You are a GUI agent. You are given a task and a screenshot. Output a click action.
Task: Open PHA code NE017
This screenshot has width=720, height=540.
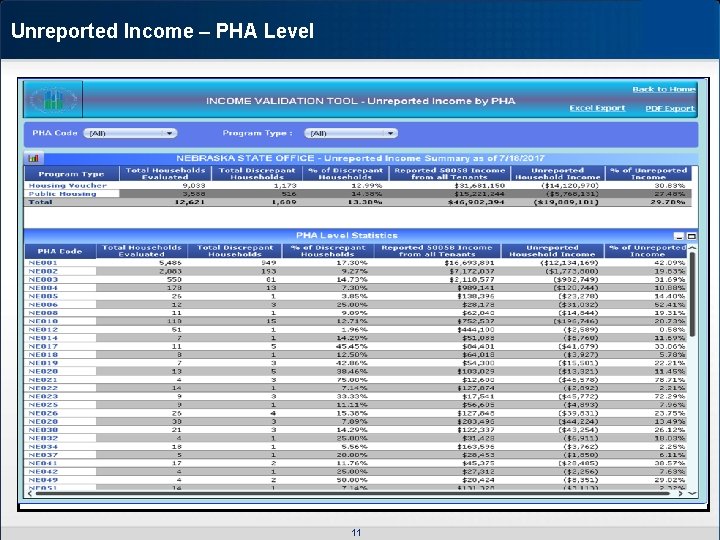[43, 346]
